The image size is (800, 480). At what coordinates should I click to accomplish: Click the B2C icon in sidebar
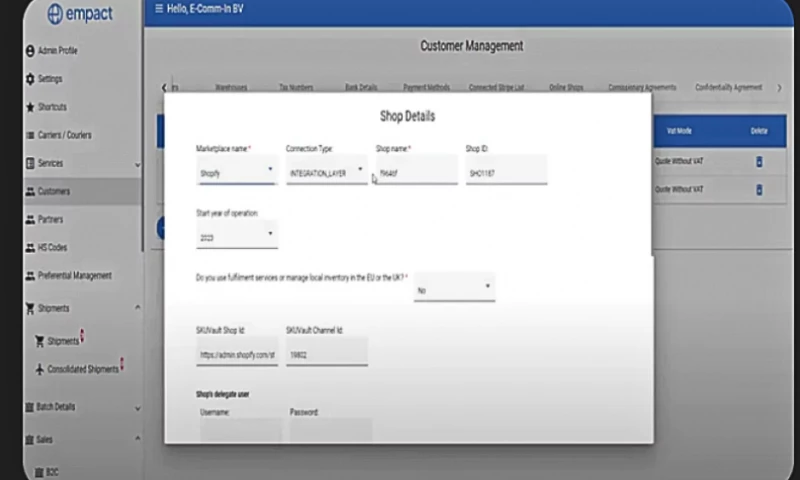(x=39, y=472)
